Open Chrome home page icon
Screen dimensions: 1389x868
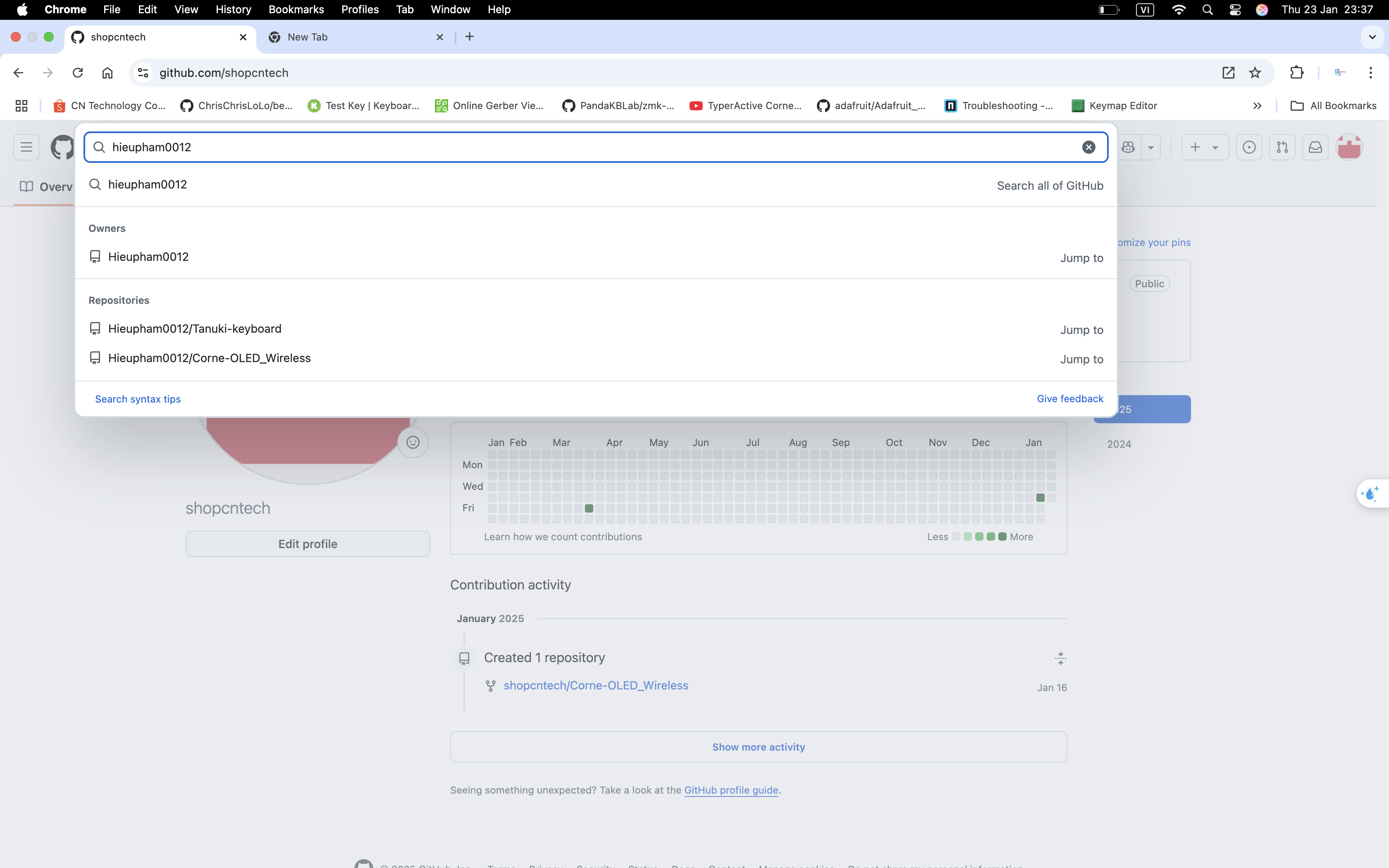coord(107,73)
